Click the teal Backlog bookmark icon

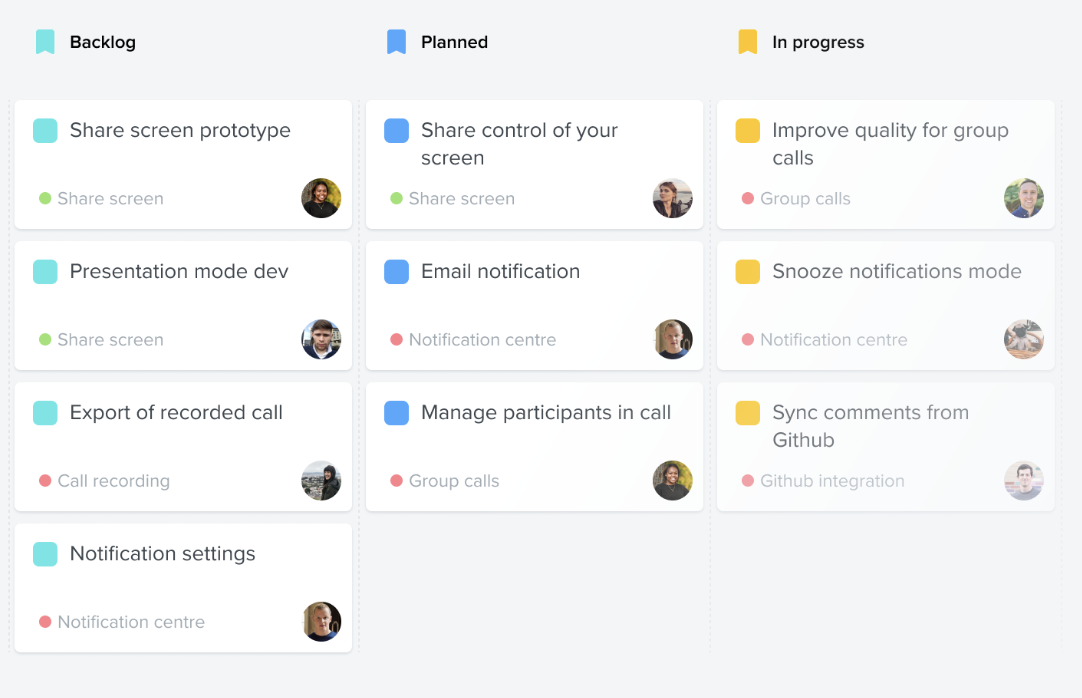pos(45,41)
